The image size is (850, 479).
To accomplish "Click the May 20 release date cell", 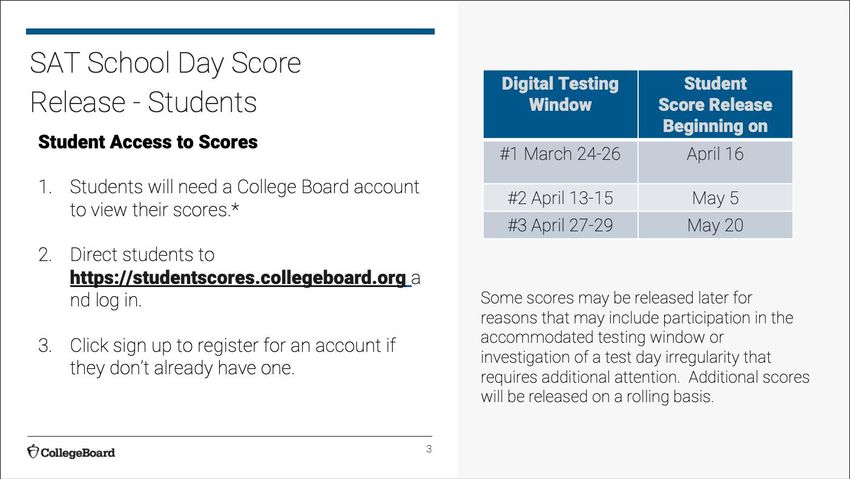I will (715, 225).
